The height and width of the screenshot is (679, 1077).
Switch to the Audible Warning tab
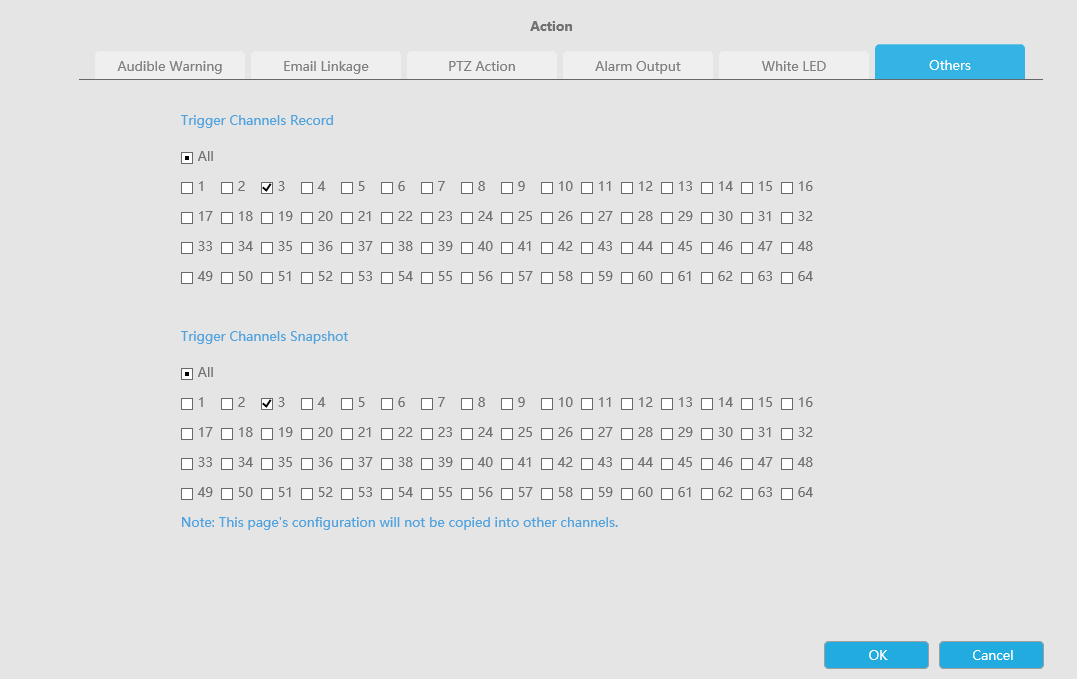coord(170,66)
